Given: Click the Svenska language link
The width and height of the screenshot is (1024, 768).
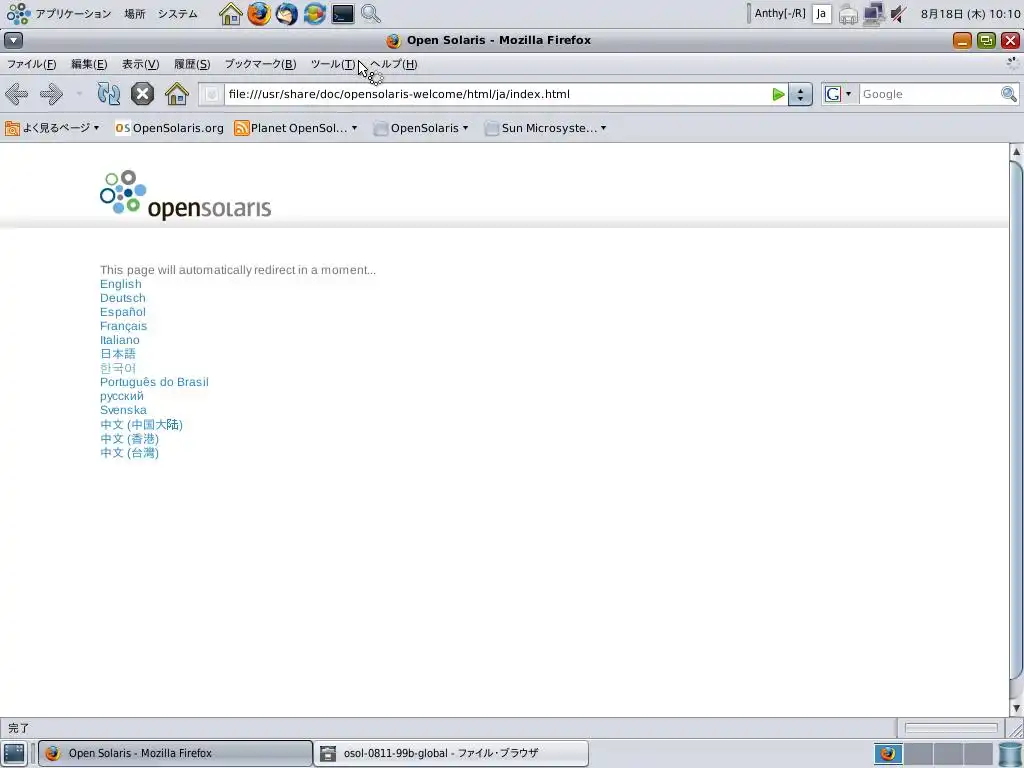Looking at the screenshot, I should click(x=123, y=410).
